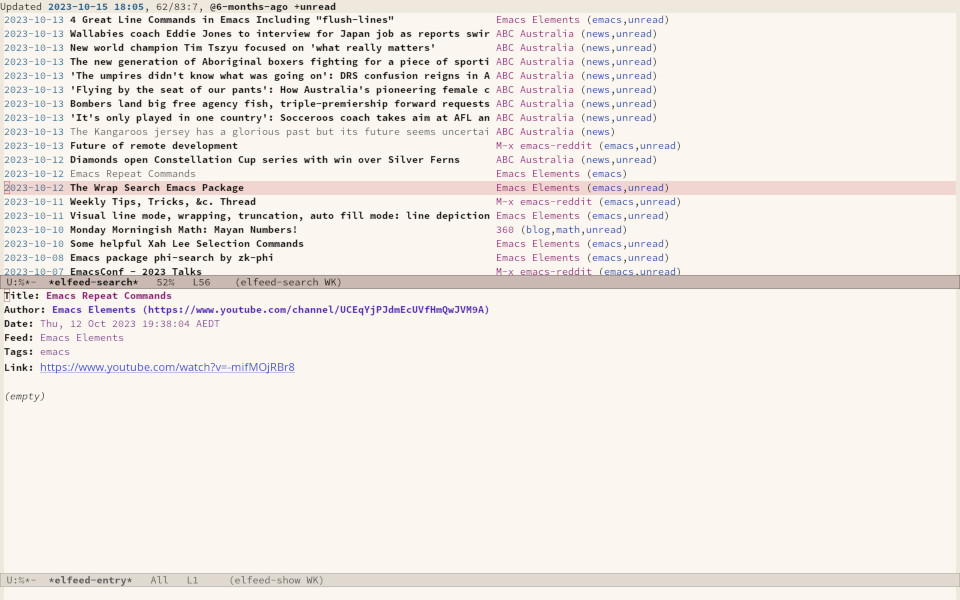This screenshot has height=600, width=960.
Task: Open 'Monday Morningish Math: Mayan Numbers!' entry
Action: click(x=184, y=230)
